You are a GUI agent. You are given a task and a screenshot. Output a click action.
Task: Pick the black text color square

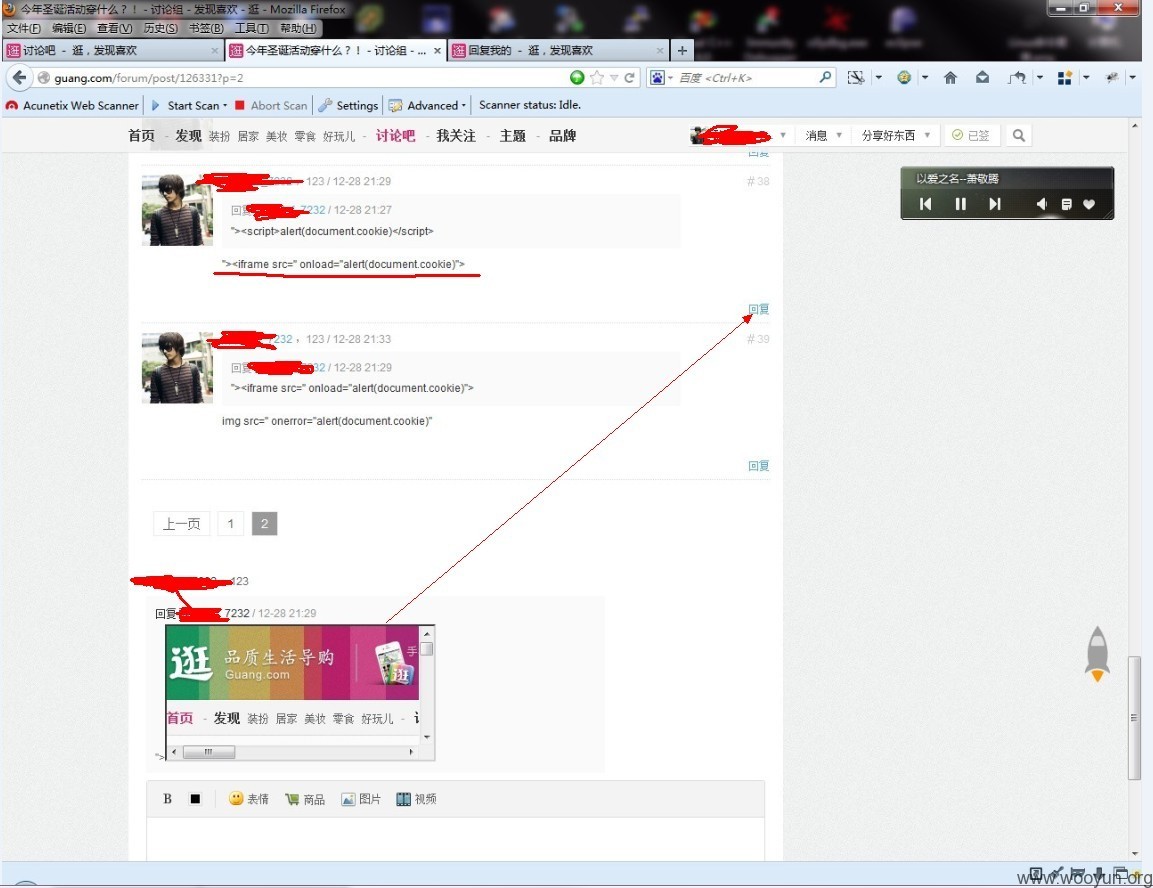(x=195, y=798)
